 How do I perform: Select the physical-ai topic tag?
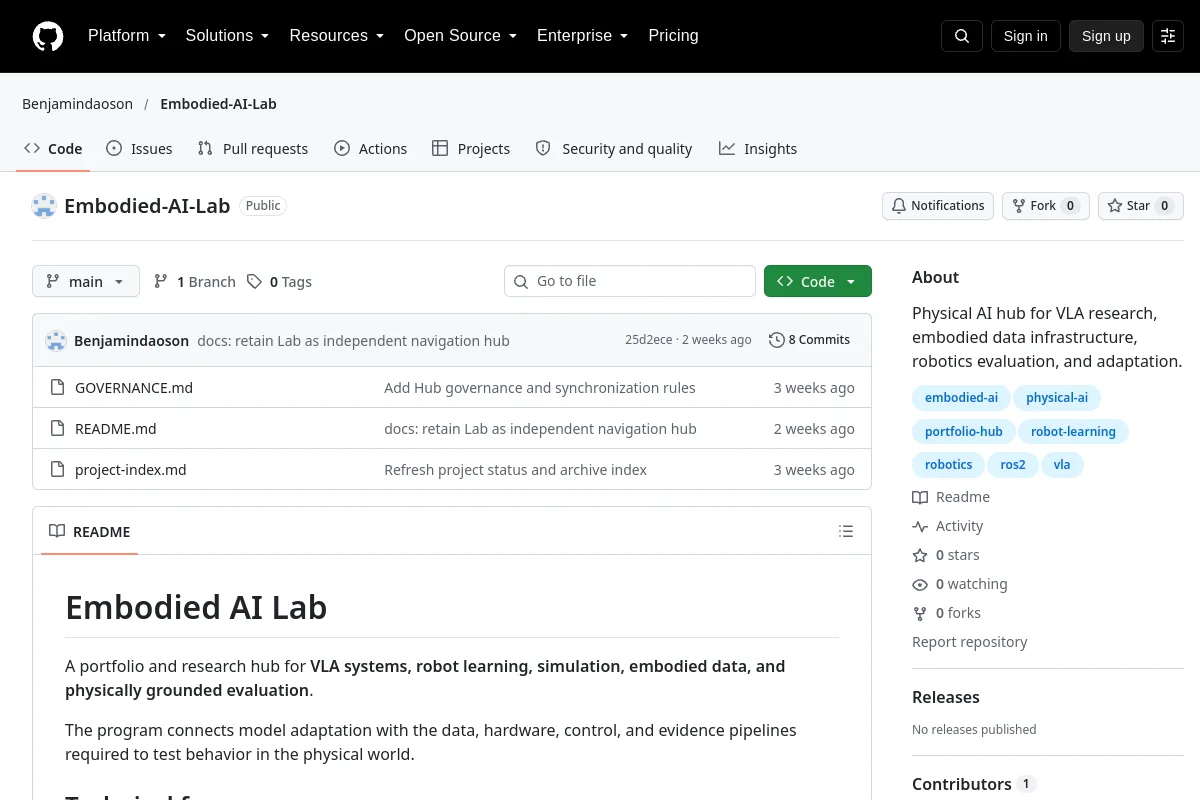(x=1057, y=398)
